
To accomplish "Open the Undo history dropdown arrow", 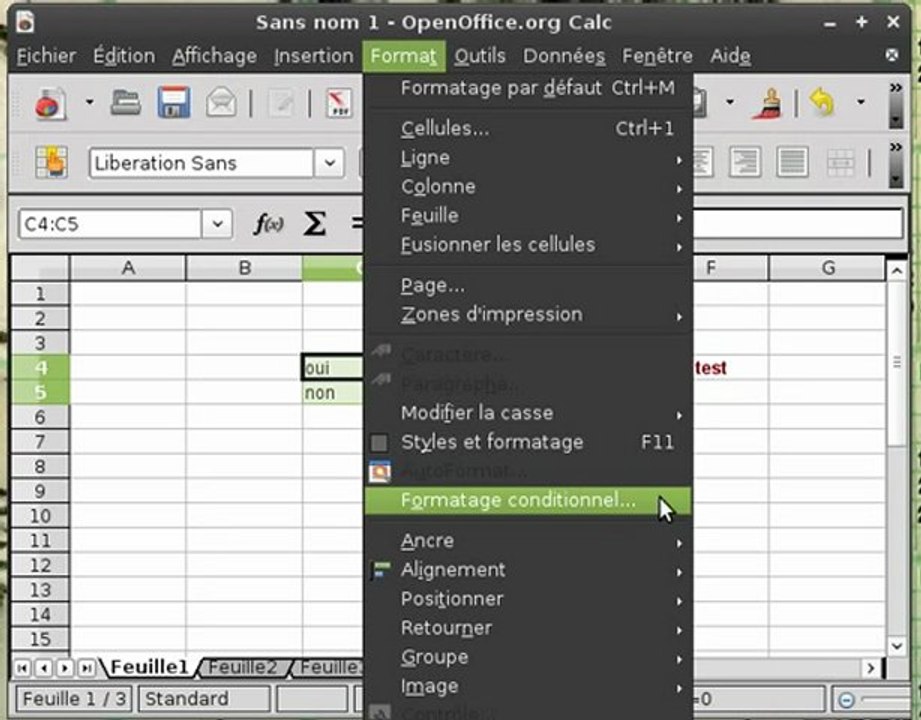I will point(861,102).
